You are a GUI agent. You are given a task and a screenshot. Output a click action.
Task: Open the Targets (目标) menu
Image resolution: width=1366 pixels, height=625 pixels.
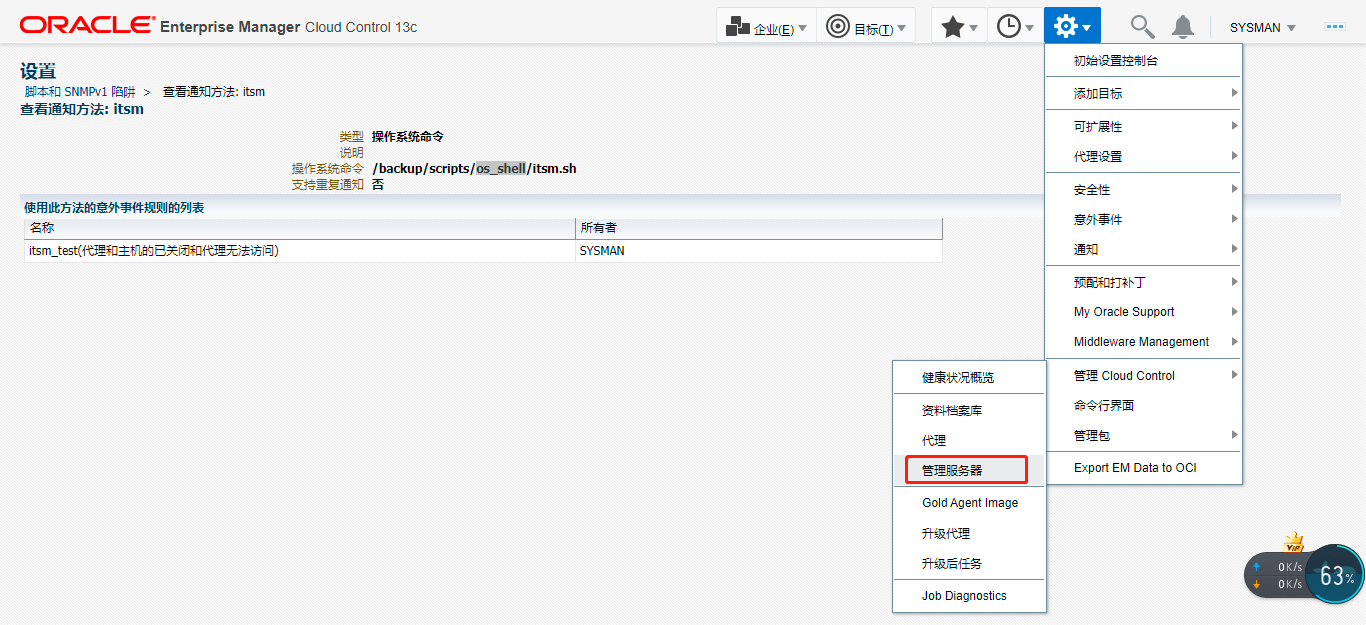point(866,27)
